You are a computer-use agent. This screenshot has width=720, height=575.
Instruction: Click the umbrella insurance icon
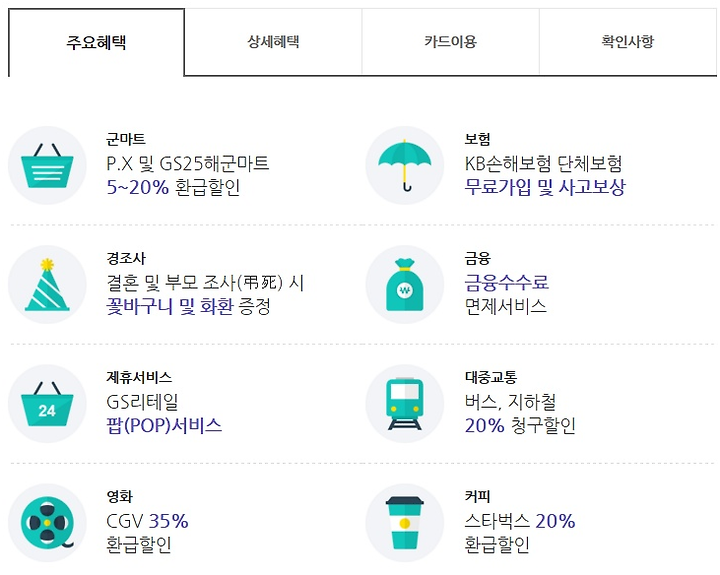405,165
